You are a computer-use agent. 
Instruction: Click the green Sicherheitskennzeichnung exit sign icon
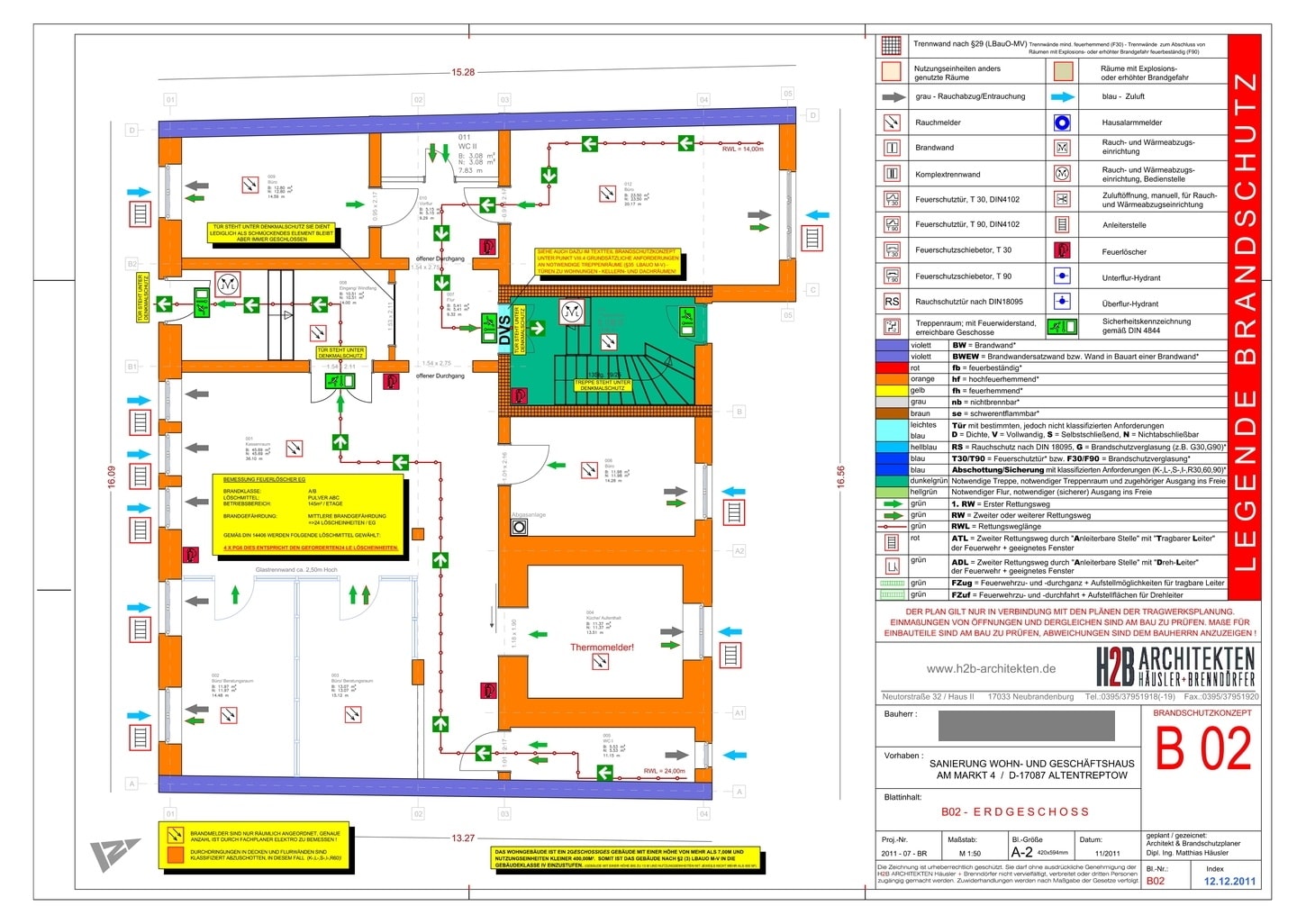click(x=1063, y=327)
